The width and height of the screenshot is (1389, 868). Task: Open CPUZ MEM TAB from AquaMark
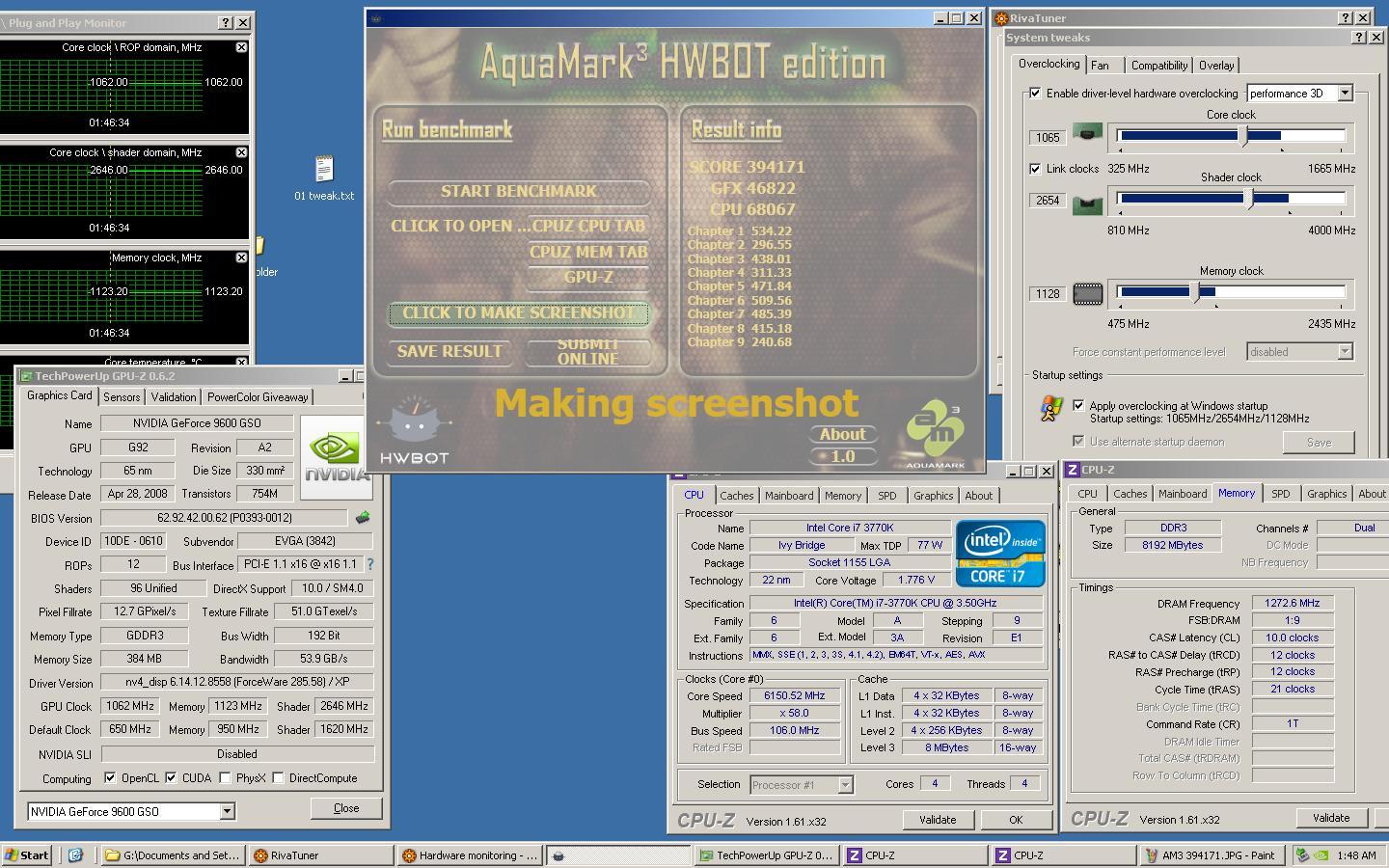[x=588, y=252]
